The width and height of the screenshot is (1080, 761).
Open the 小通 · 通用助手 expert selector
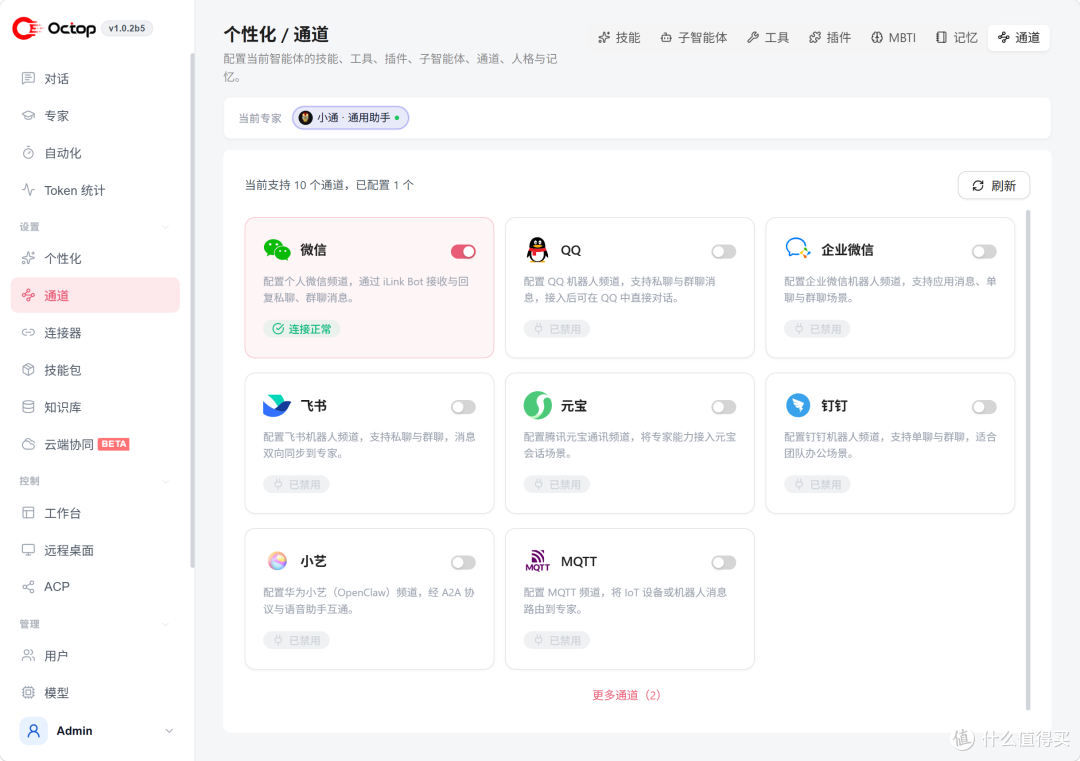tap(351, 118)
